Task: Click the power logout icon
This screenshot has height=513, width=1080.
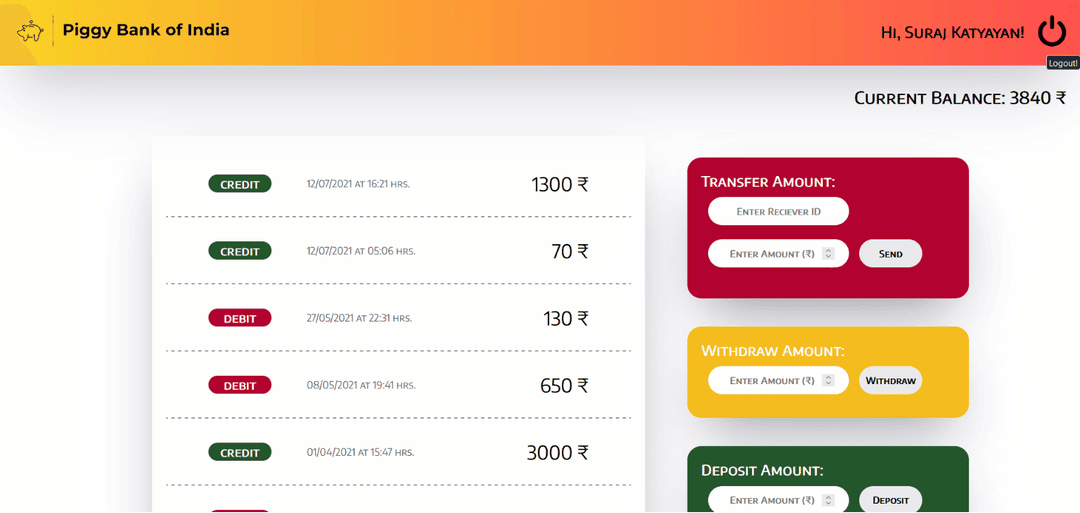Action: point(1052,31)
